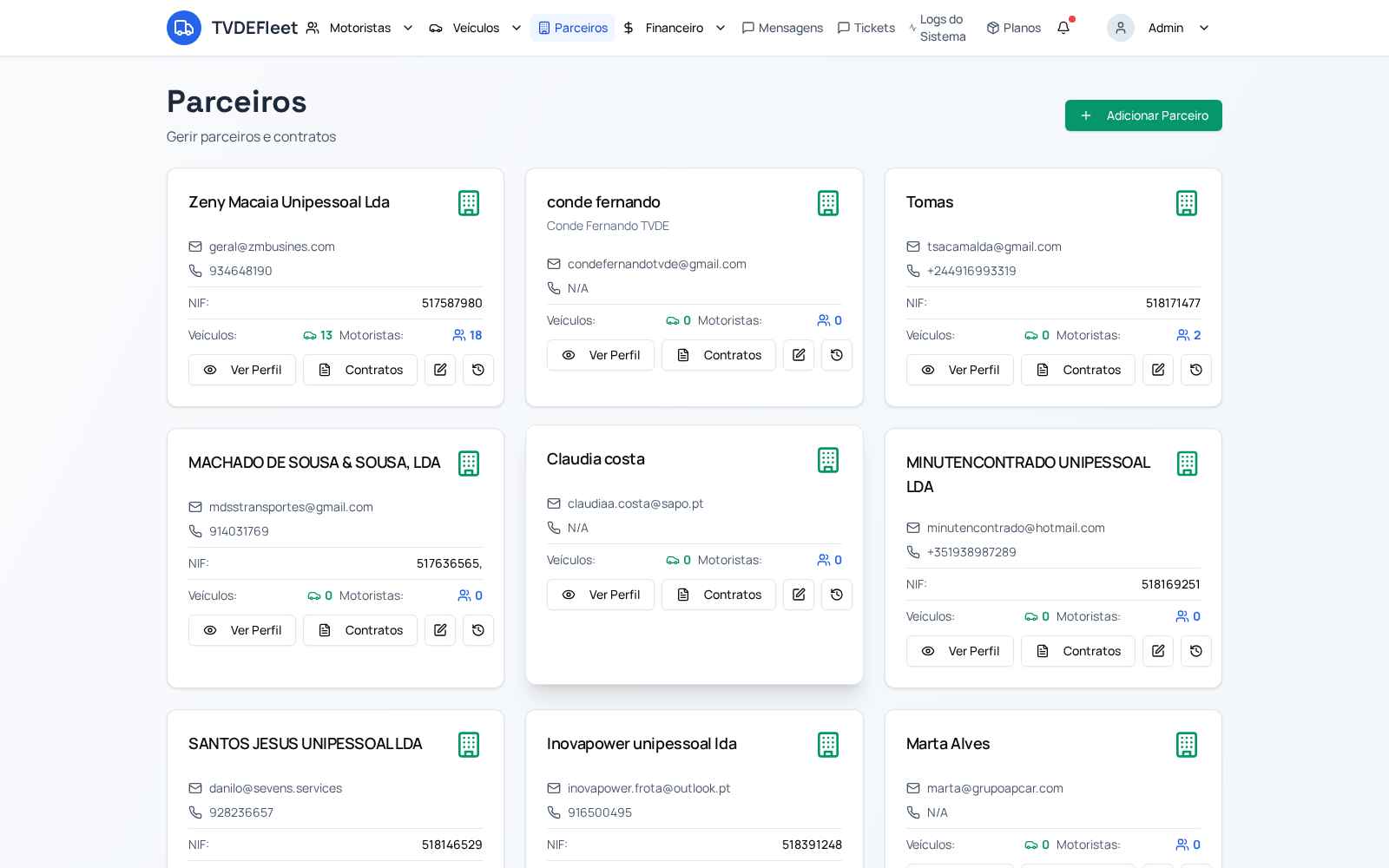Viewport: 1389px width, 868px height.
Task: Click the Admin user avatar icon
Action: (x=1121, y=28)
